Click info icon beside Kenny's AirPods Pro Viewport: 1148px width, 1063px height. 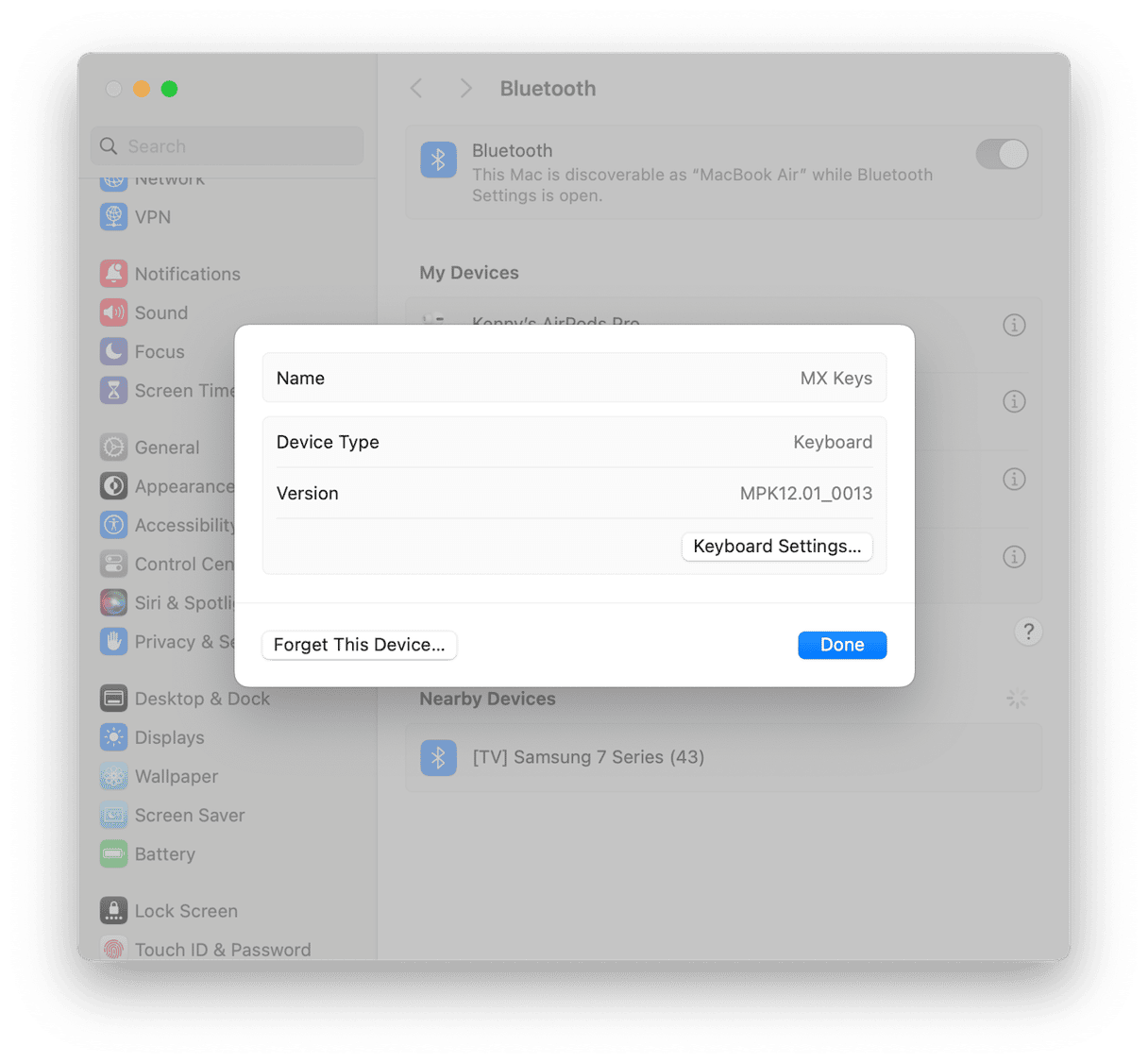pyautogui.click(x=1014, y=326)
